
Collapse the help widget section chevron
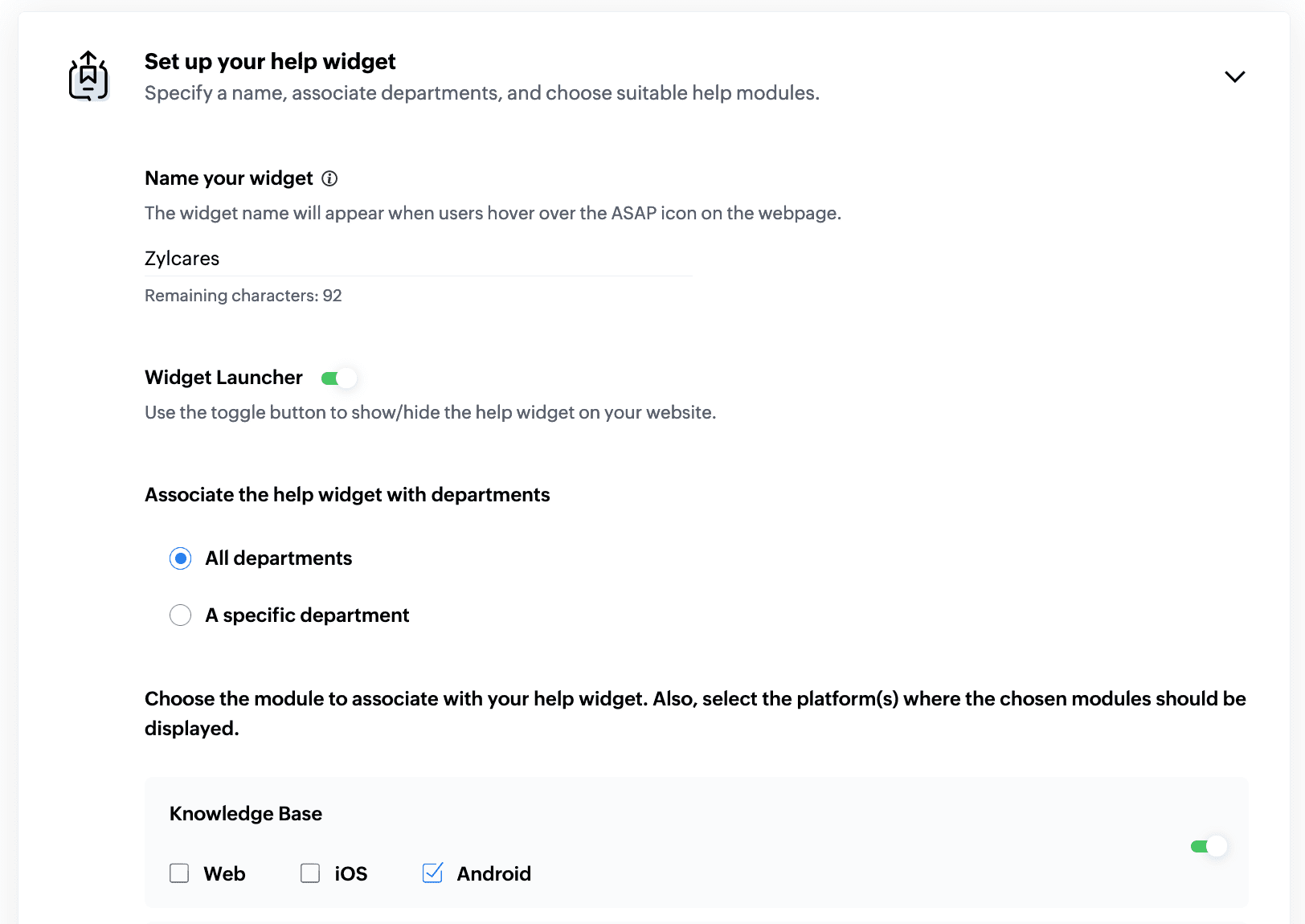point(1234,76)
